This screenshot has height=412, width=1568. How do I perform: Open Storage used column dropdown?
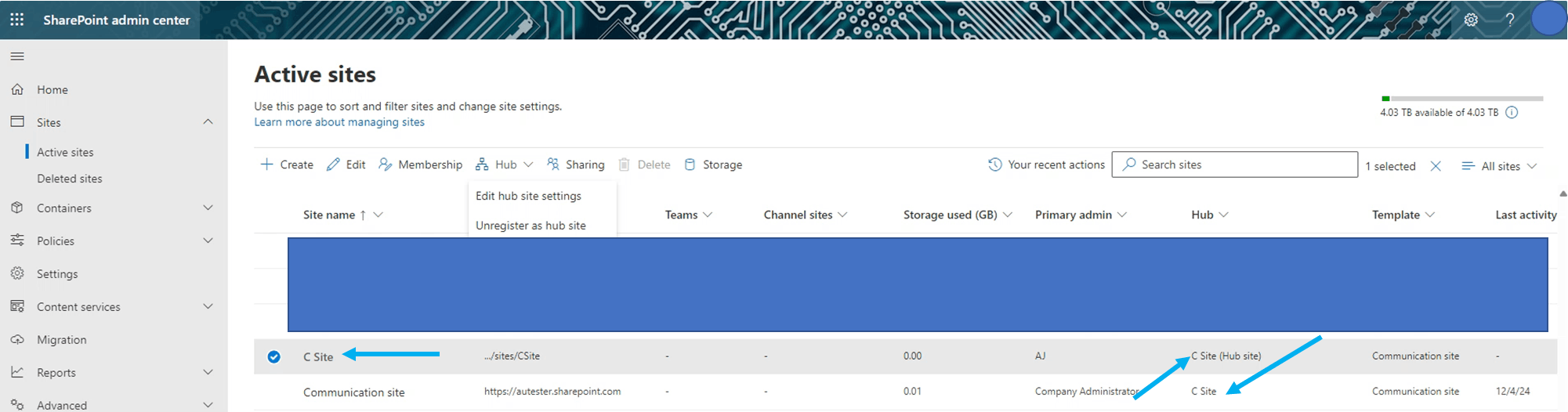coord(1008,215)
